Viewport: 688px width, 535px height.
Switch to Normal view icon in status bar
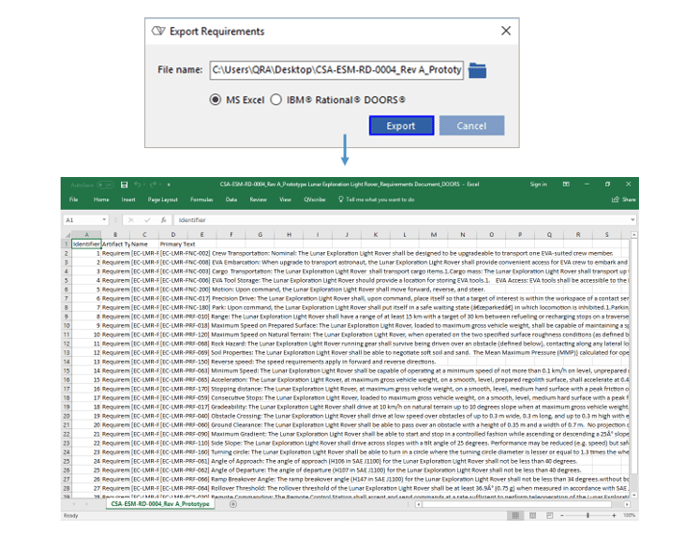pyautogui.click(x=516, y=515)
